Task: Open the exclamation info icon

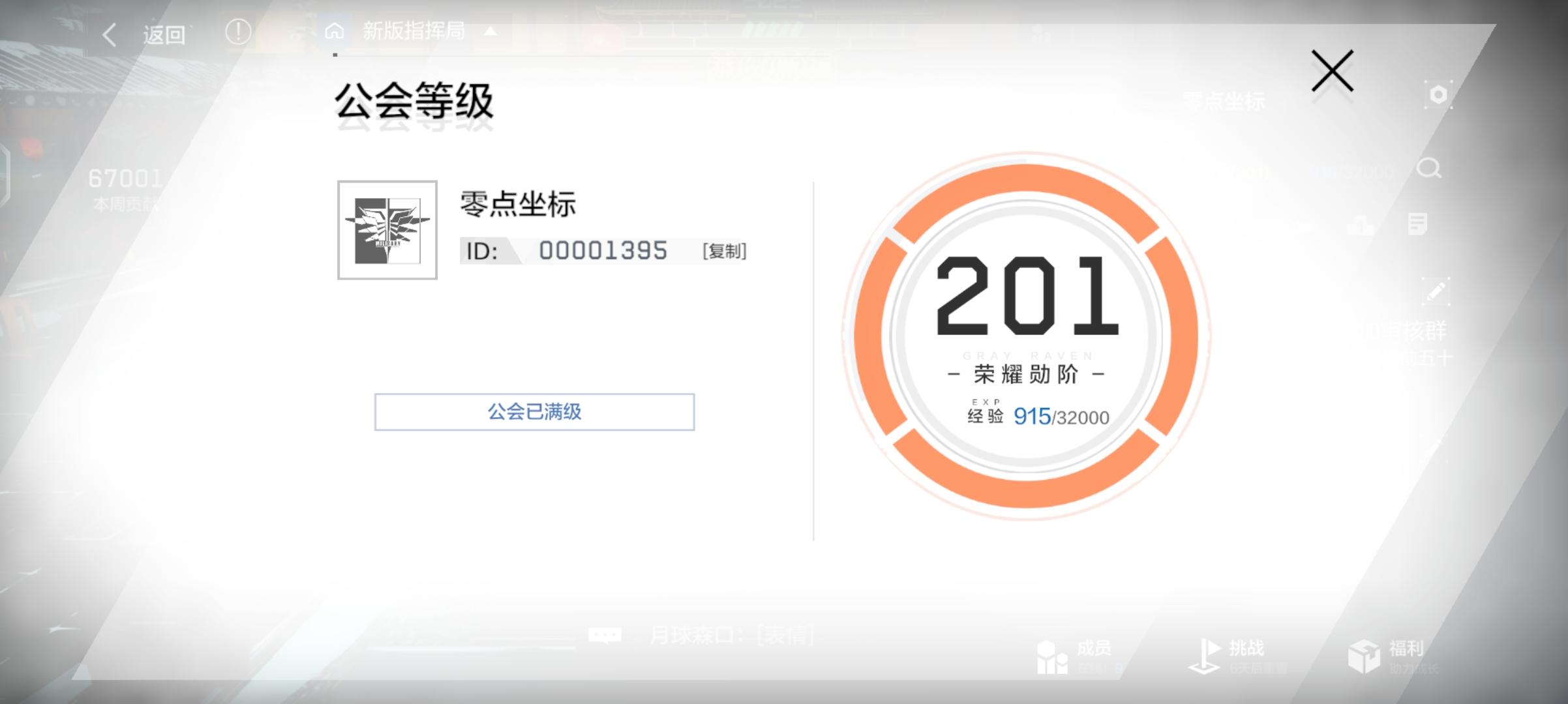Action: (x=238, y=31)
